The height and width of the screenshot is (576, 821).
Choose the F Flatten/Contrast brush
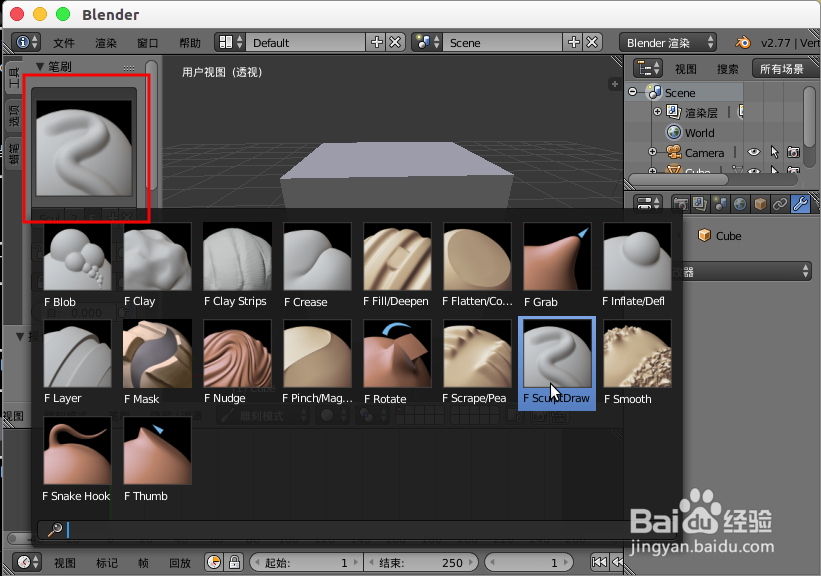click(477, 265)
